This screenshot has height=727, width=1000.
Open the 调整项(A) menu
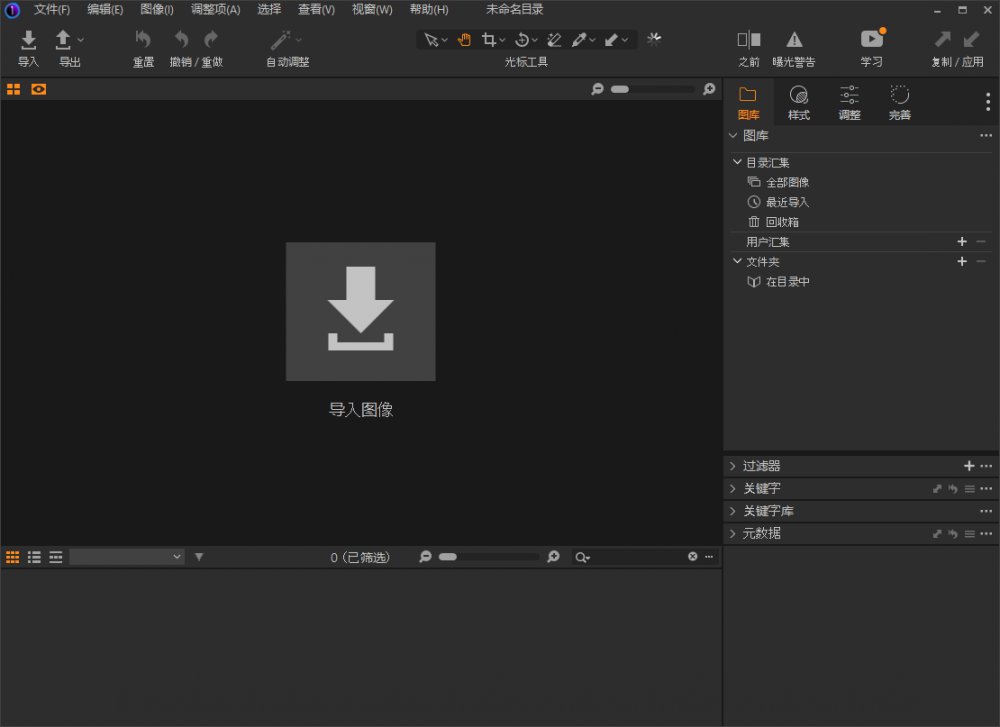tap(216, 9)
